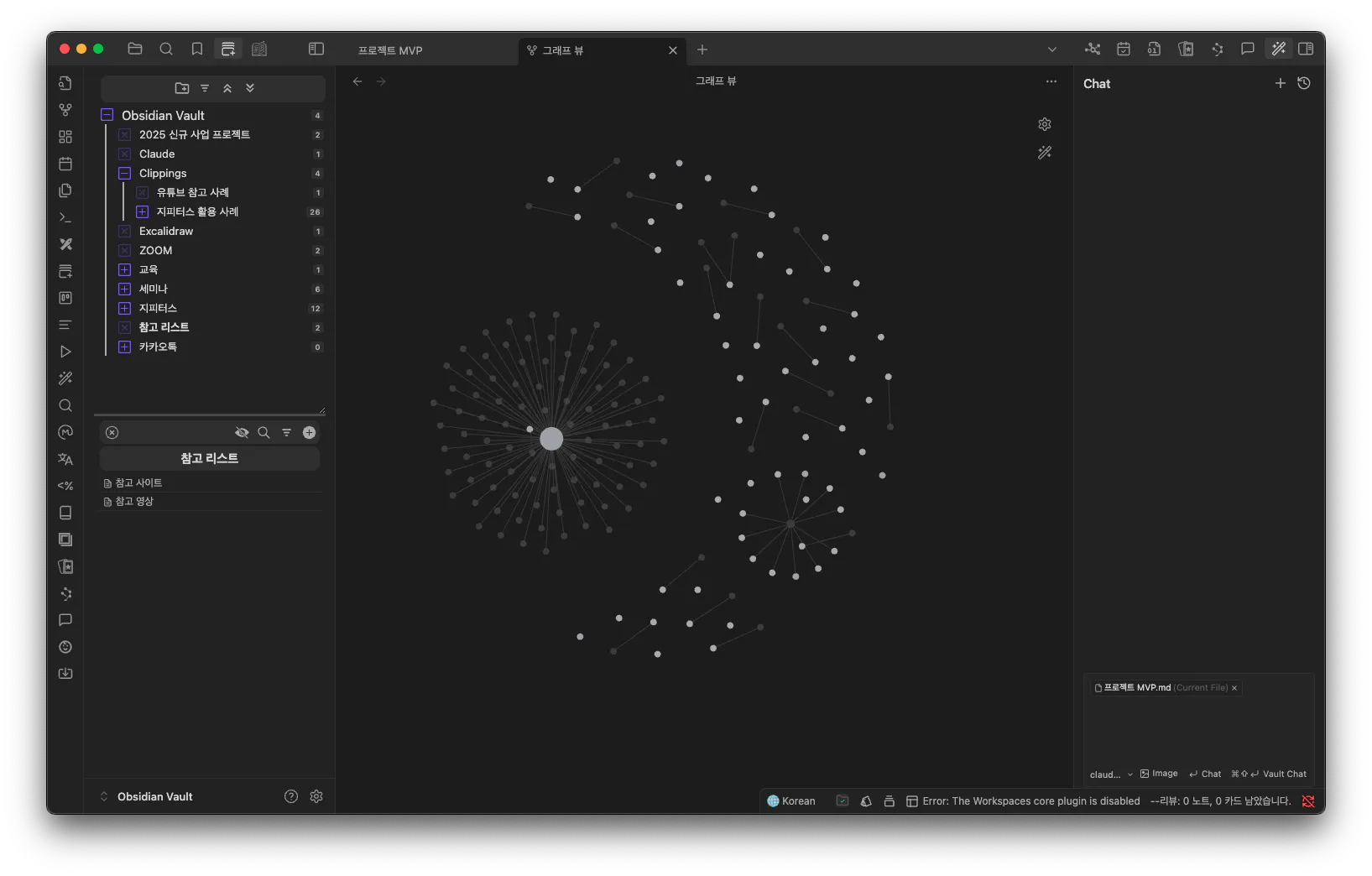Open chat history in Chat panel
The width and height of the screenshot is (1372, 876).
1304,83
